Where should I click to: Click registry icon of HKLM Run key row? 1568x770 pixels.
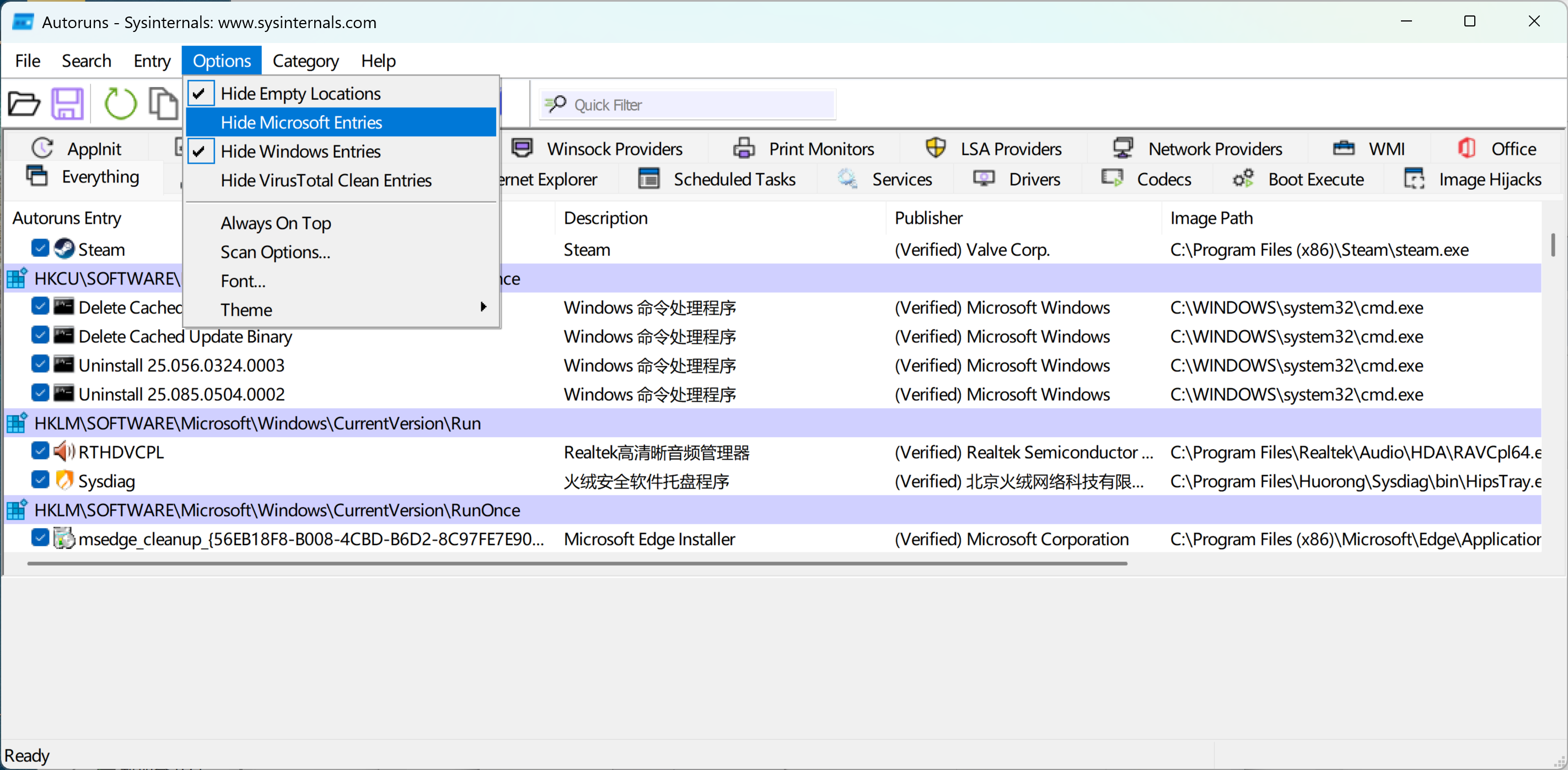point(17,422)
